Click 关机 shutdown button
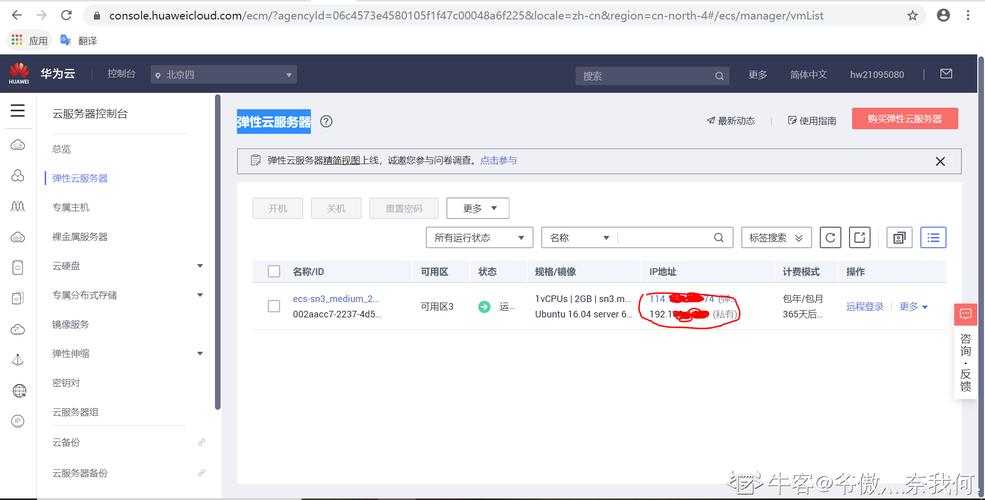This screenshot has width=985, height=500. 336,208
